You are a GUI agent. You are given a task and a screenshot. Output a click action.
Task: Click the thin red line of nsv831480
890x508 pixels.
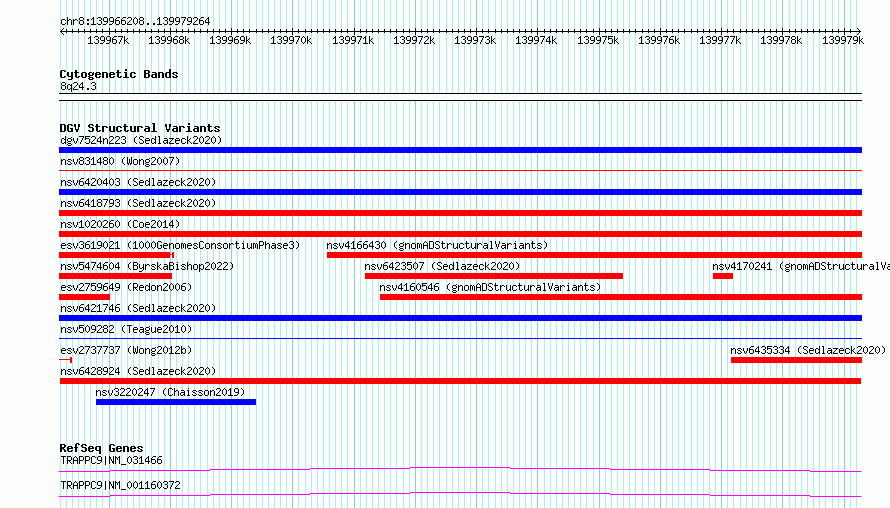pos(460,170)
